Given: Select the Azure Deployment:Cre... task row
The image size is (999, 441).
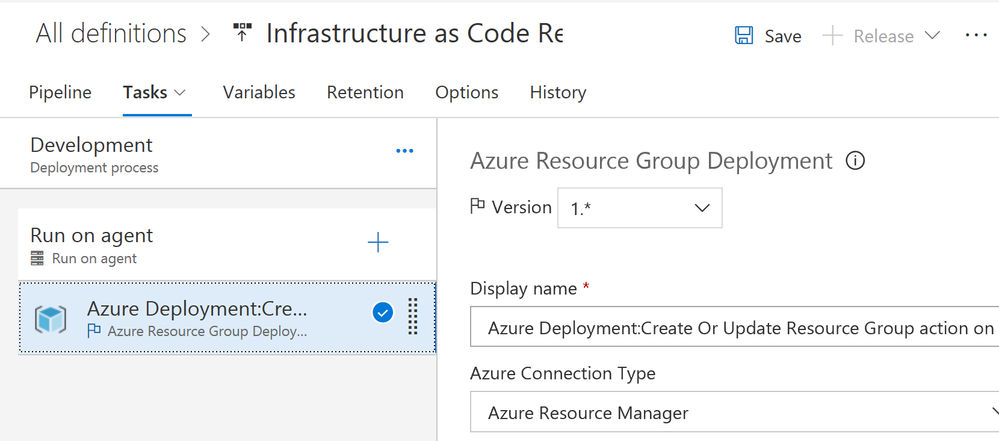Looking at the screenshot, I should pos(227,317).
